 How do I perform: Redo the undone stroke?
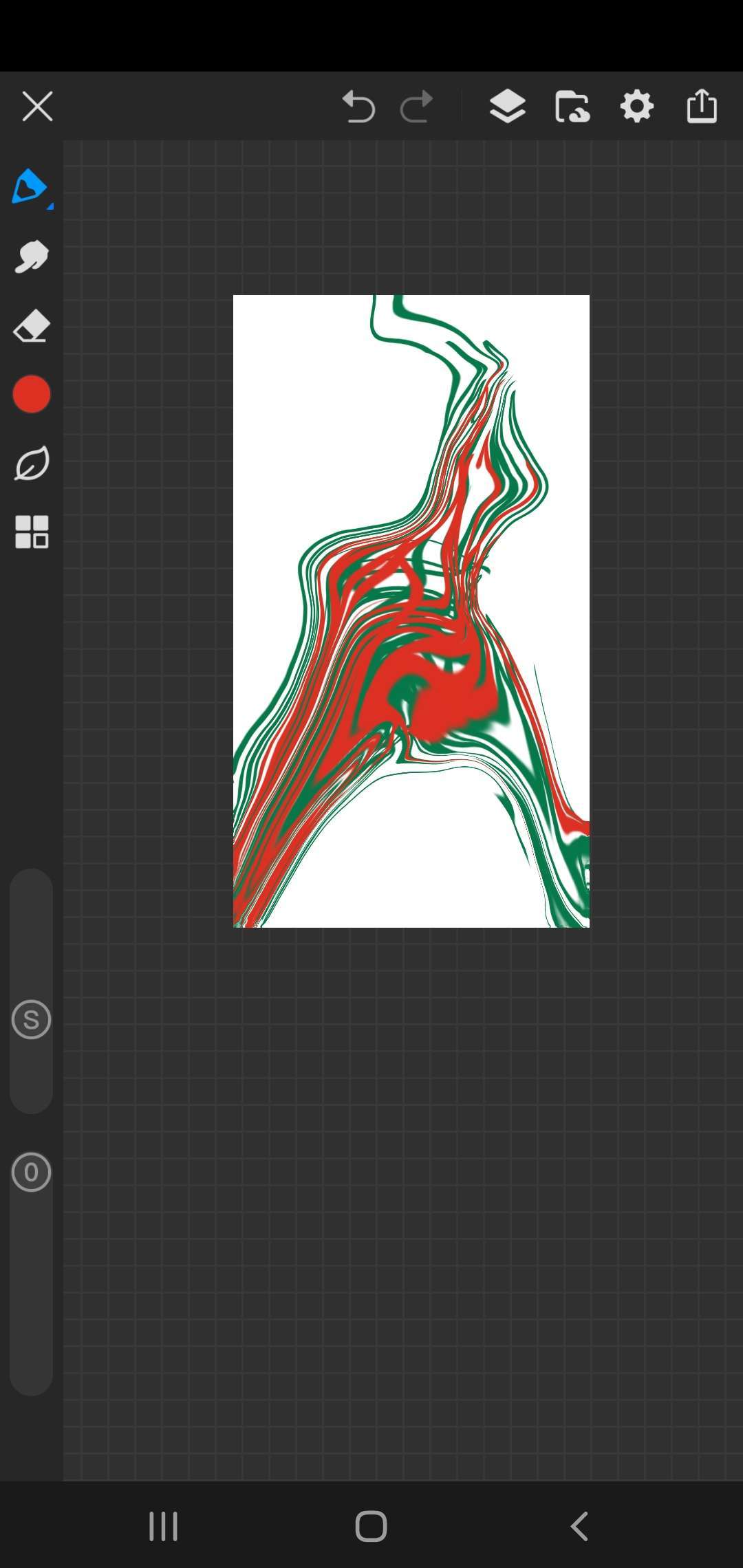417,107
